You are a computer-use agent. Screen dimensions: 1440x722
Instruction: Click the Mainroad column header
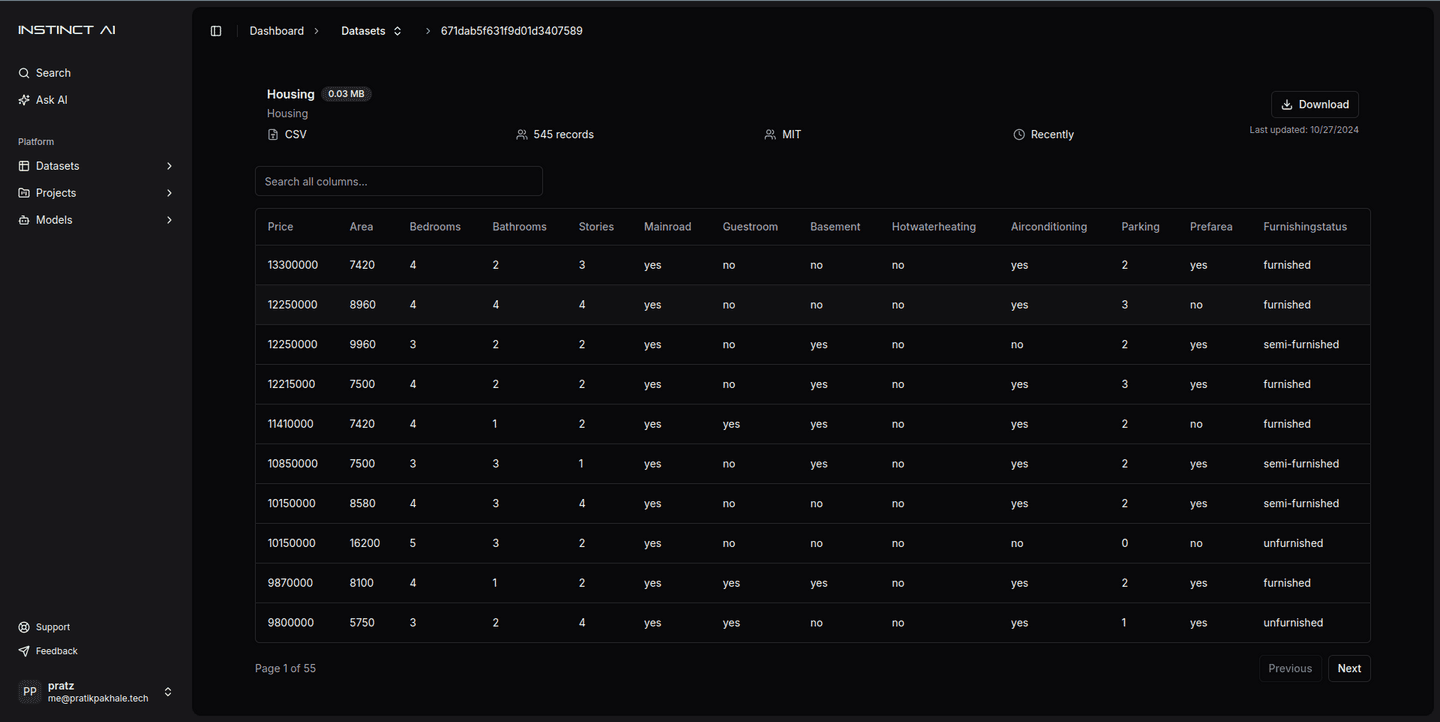(667, 227)
